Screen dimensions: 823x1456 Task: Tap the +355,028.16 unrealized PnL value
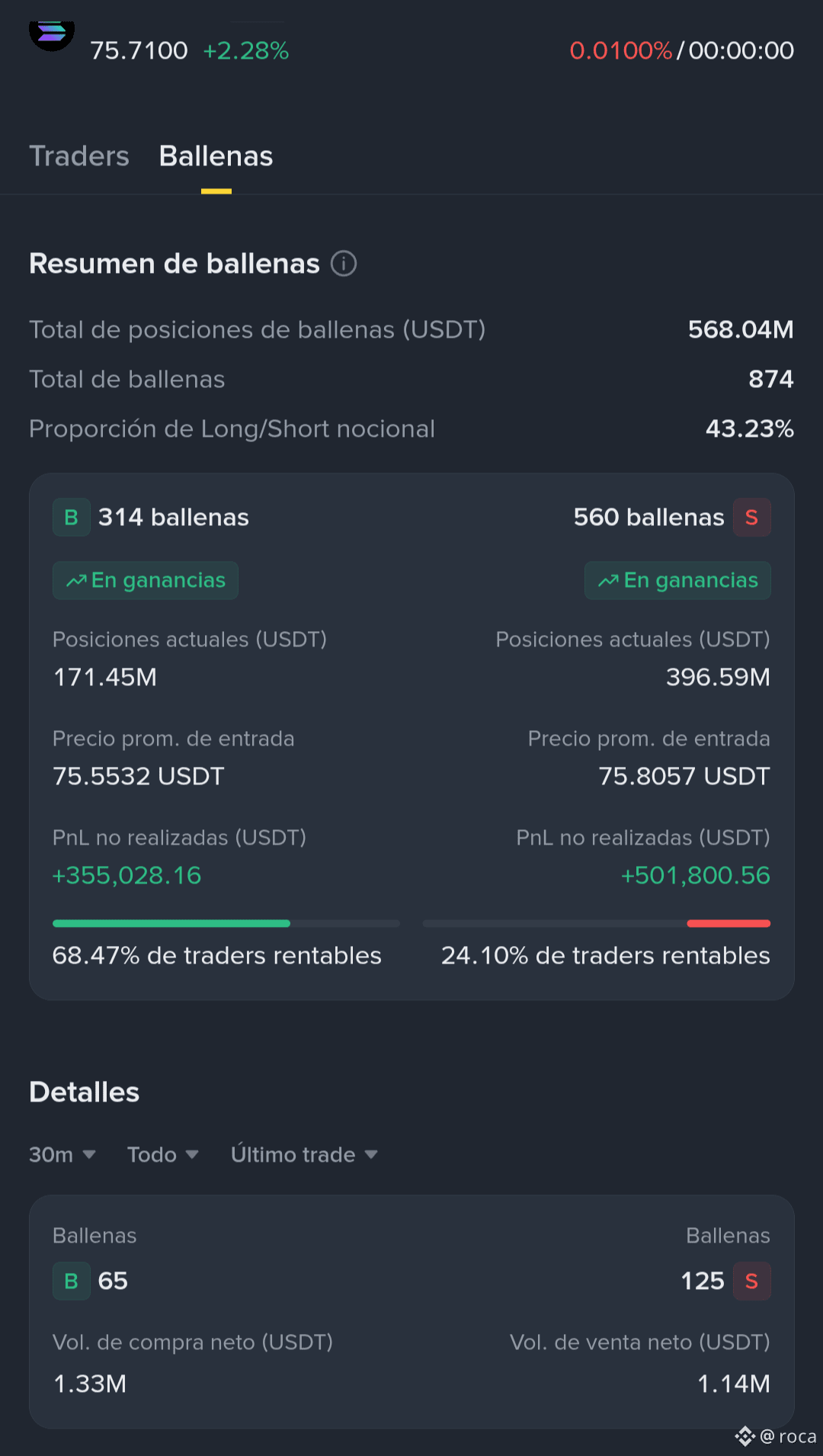[x=126, y=876]
